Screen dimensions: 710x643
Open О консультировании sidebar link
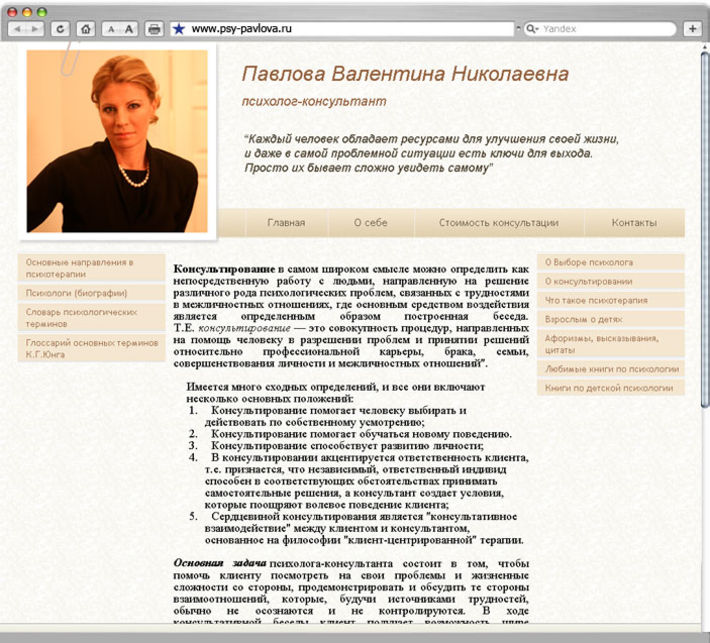(x=611, y=281)
